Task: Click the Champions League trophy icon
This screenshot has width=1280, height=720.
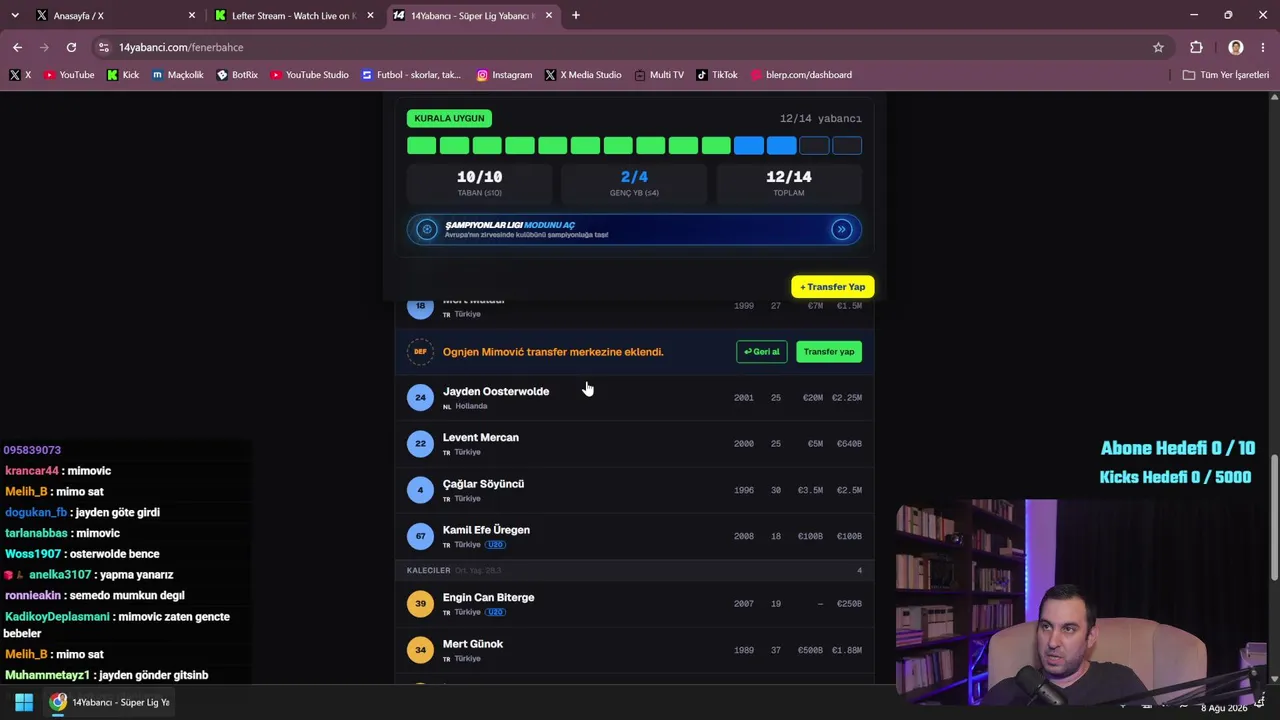Action: pos(427,230)
